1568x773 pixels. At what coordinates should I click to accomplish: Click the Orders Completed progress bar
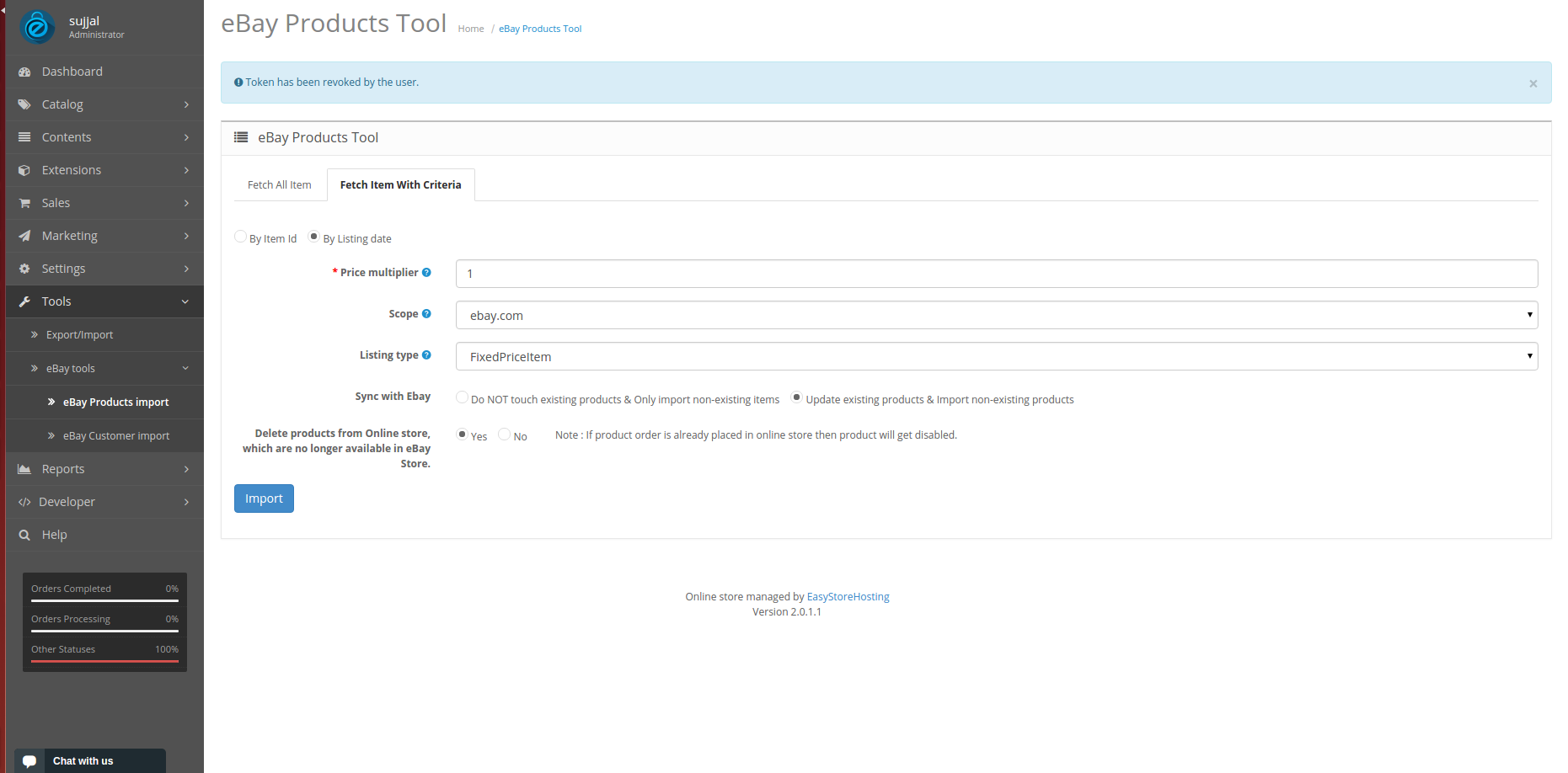[104, 600]
